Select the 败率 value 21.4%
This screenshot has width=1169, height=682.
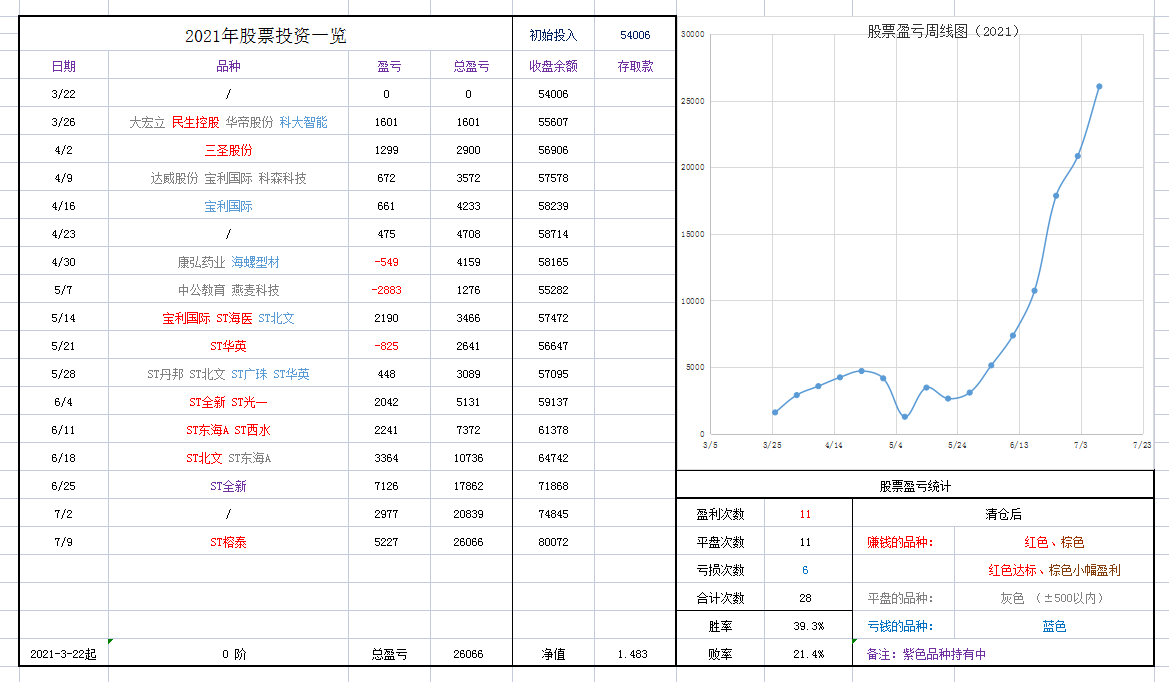point(809,654)
